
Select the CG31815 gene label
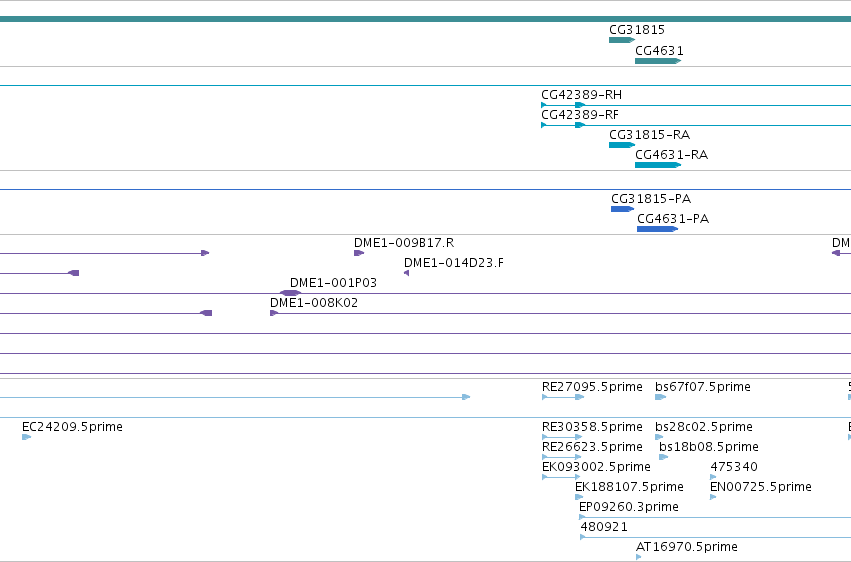(x=637, y=29)
